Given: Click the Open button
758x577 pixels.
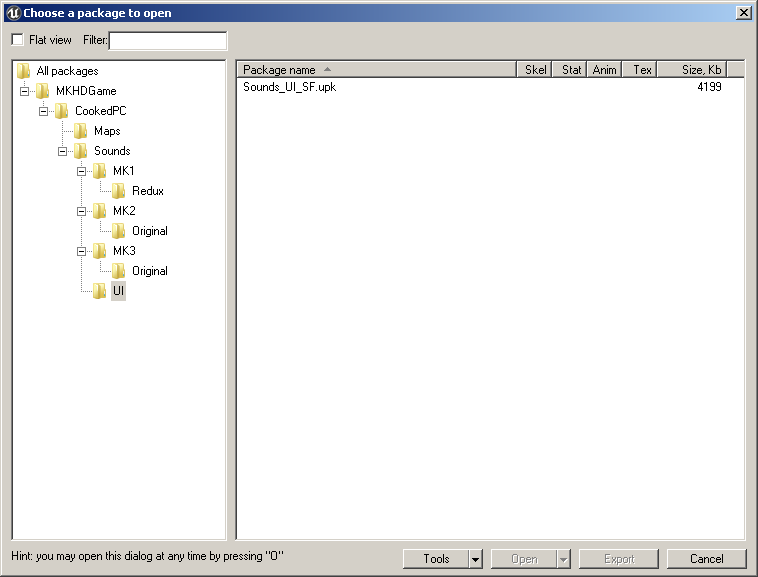Looking at the screenshot, I should pyautogui.click(x=524, y=559).
